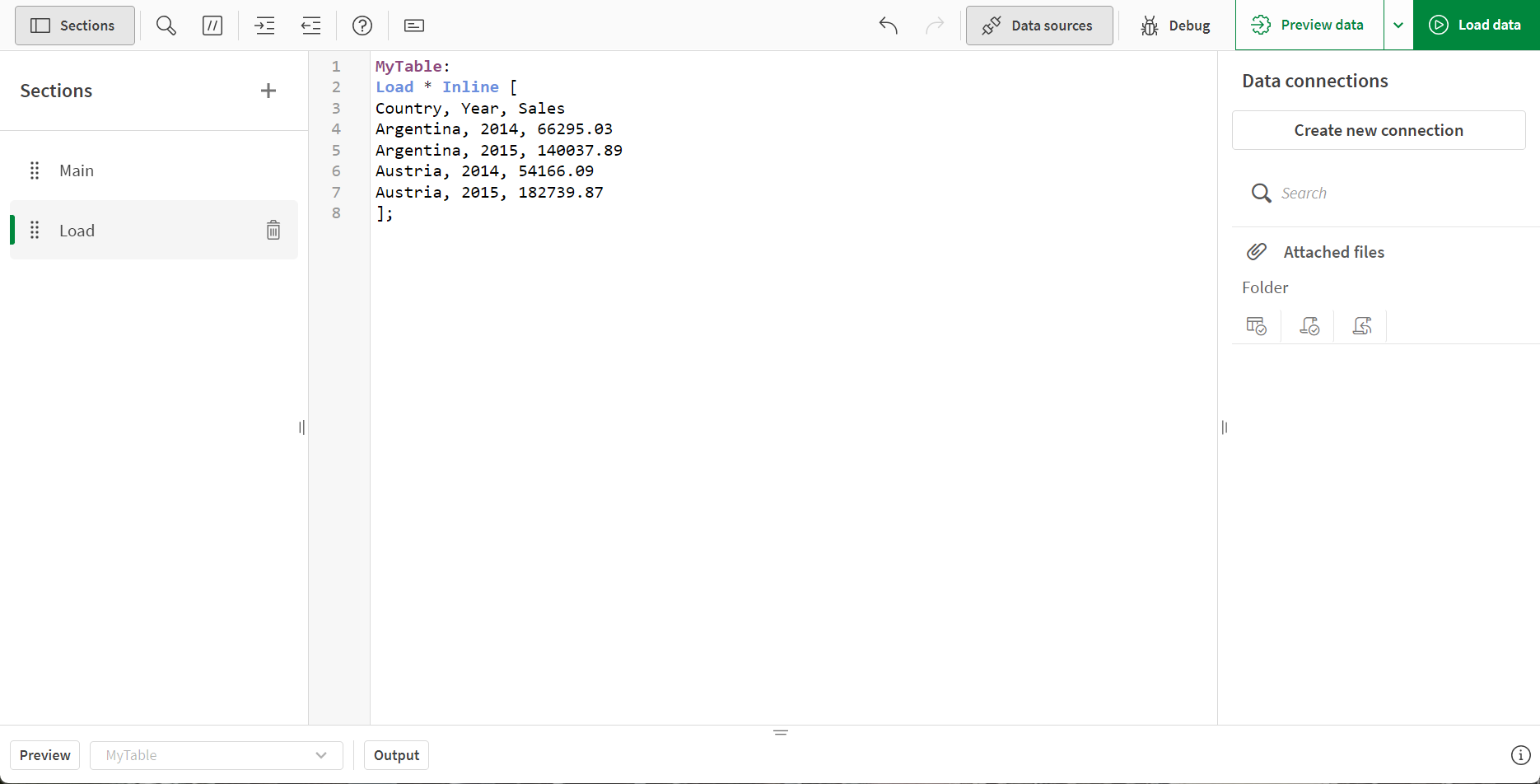The height and width of the screenshot is (784, 1540).
Task: Start the Debug mode
Action: (1176, 26)
